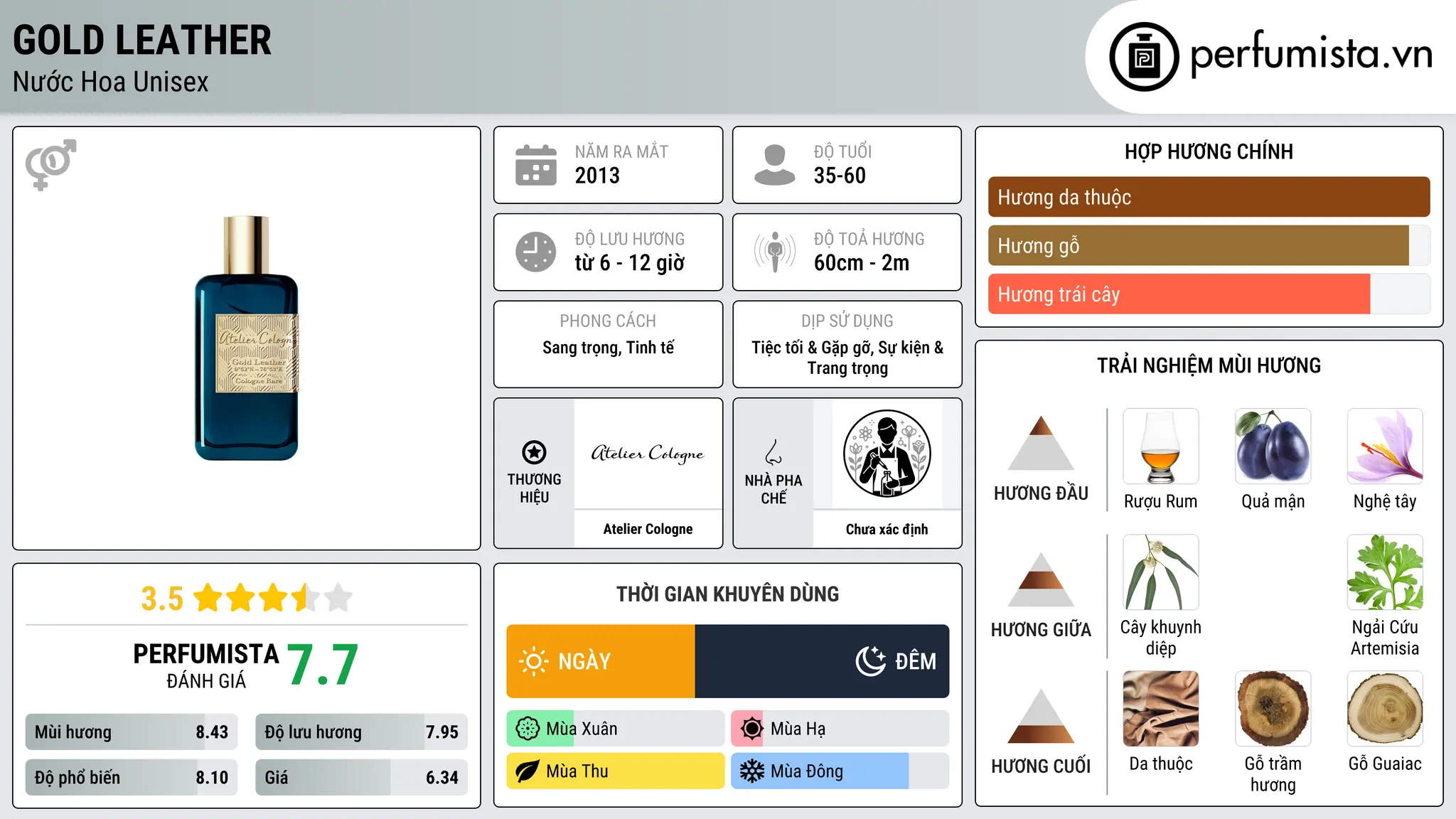Click the pyramid icon above HƯƠNG ĐẦU
This screenshot has width=1456, height=819.
pos(1041,443)
